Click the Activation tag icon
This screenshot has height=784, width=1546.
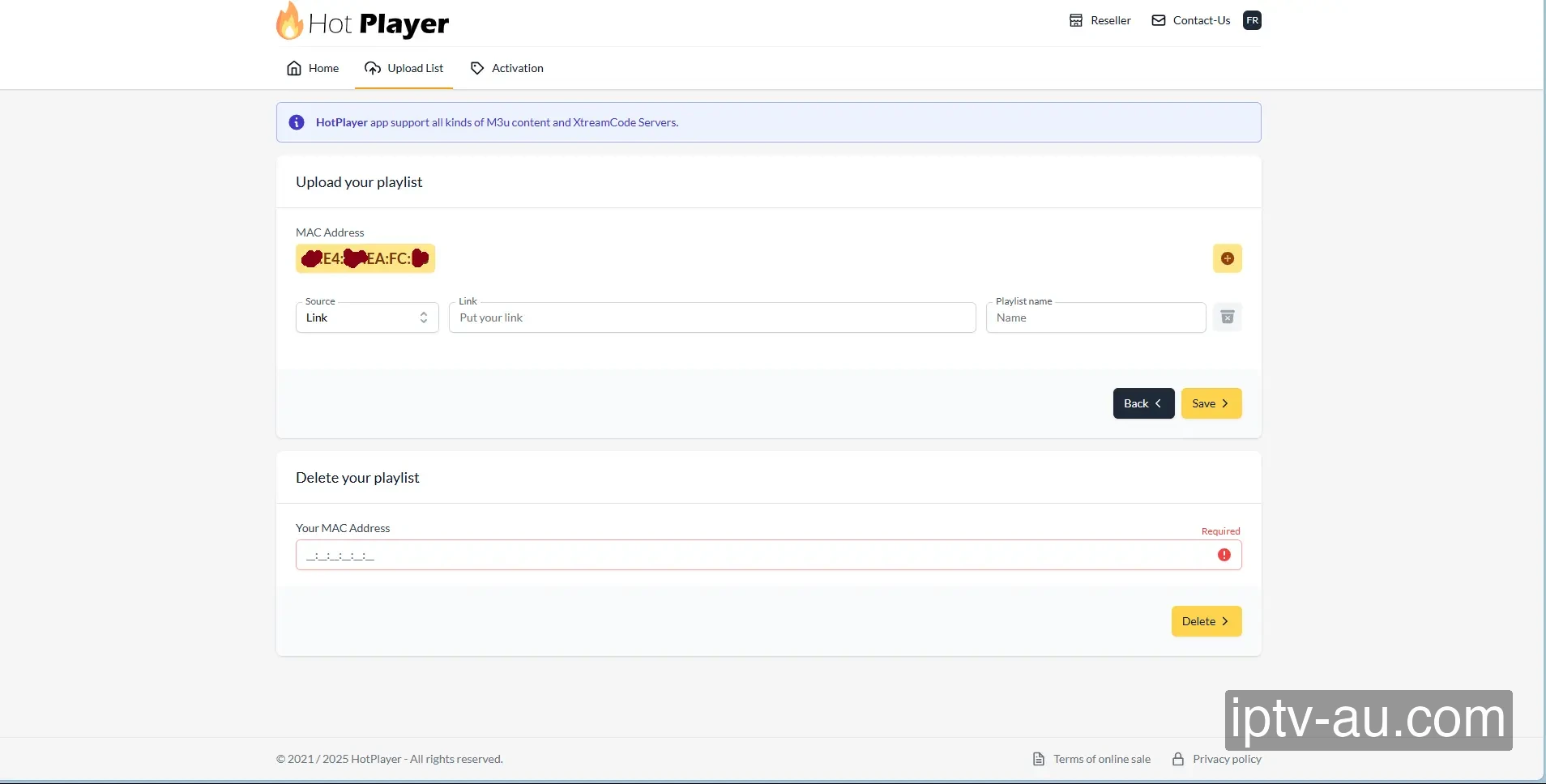click(477, 68)
